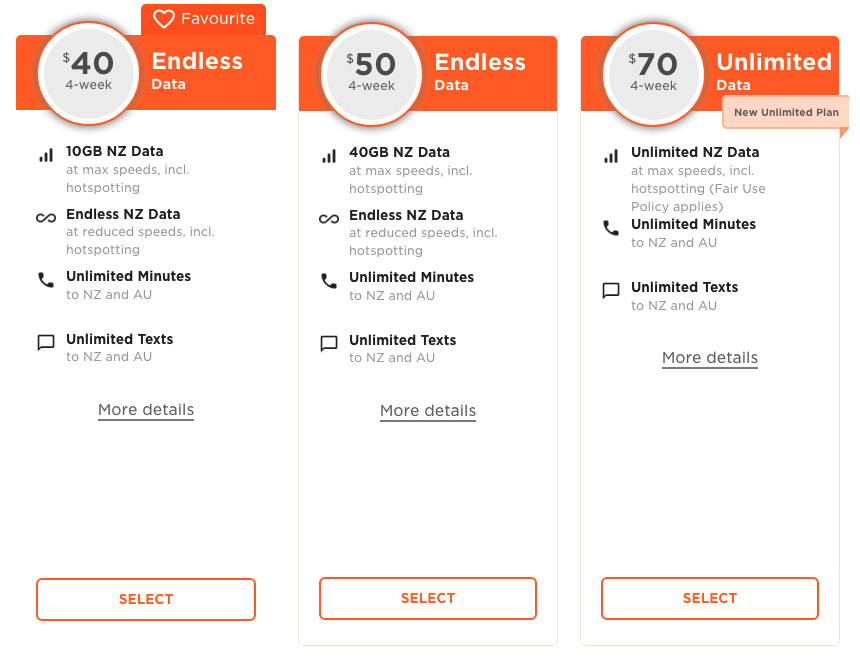Click infinity icon on $40 plan
The height and width of the screenshot is (663, 860).
pyautogui.click(x=45, y=218)
